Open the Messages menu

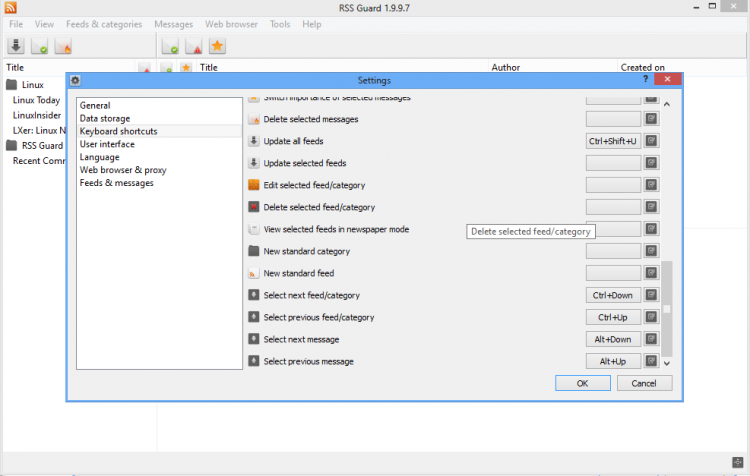(x=173, y=24)
